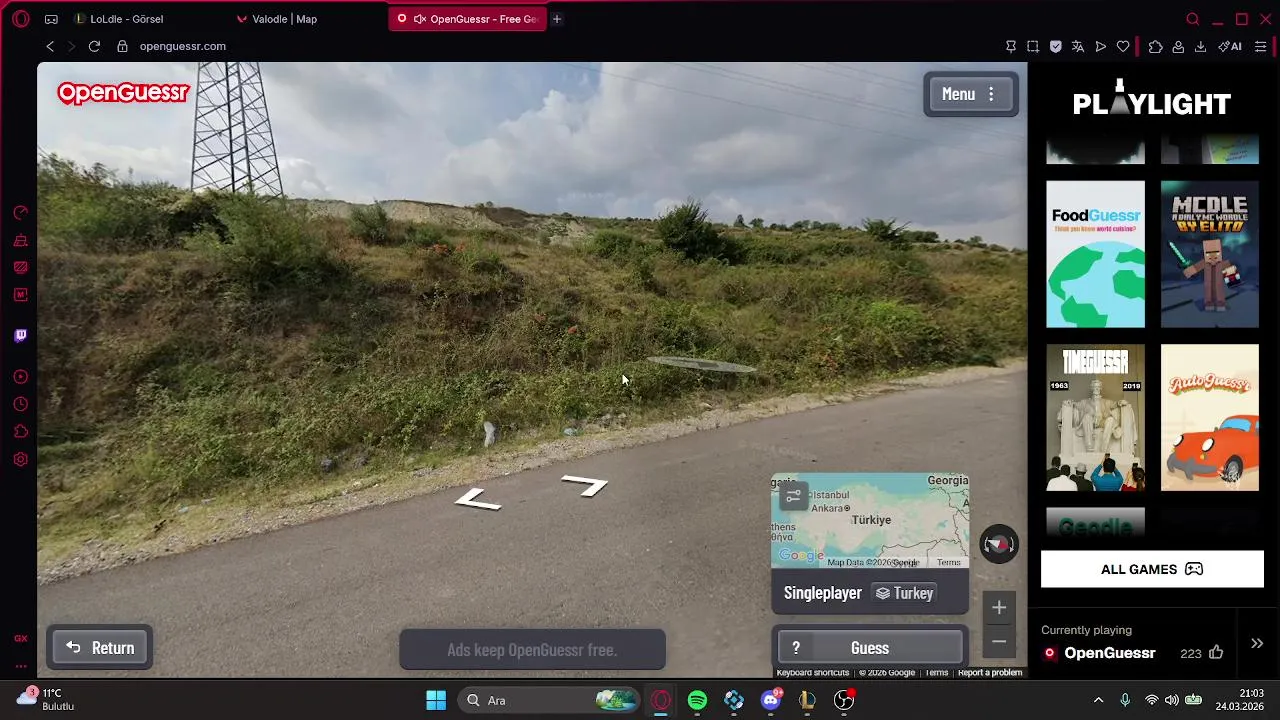This screenshot has width=1280, height=720.
Task: Open the player send-arrow icon
Action: tap(1100, 46)
